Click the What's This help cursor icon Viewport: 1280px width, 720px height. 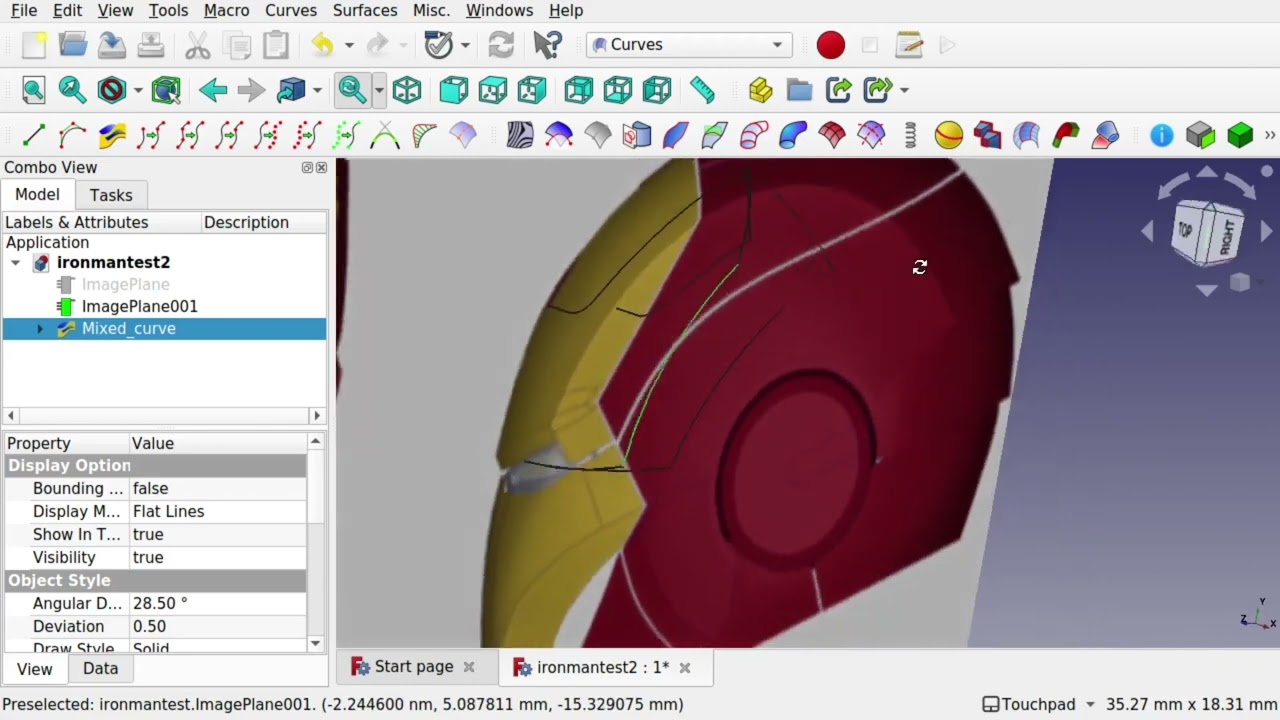[x=547, y=45]
